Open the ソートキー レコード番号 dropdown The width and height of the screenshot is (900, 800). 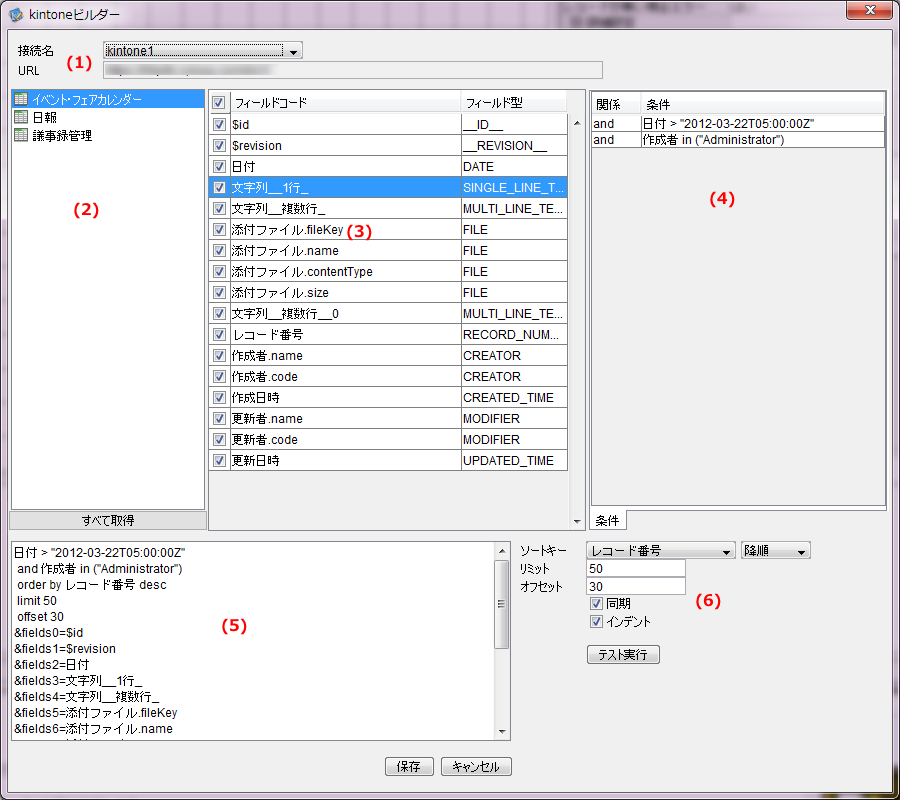tap(727, 551)
